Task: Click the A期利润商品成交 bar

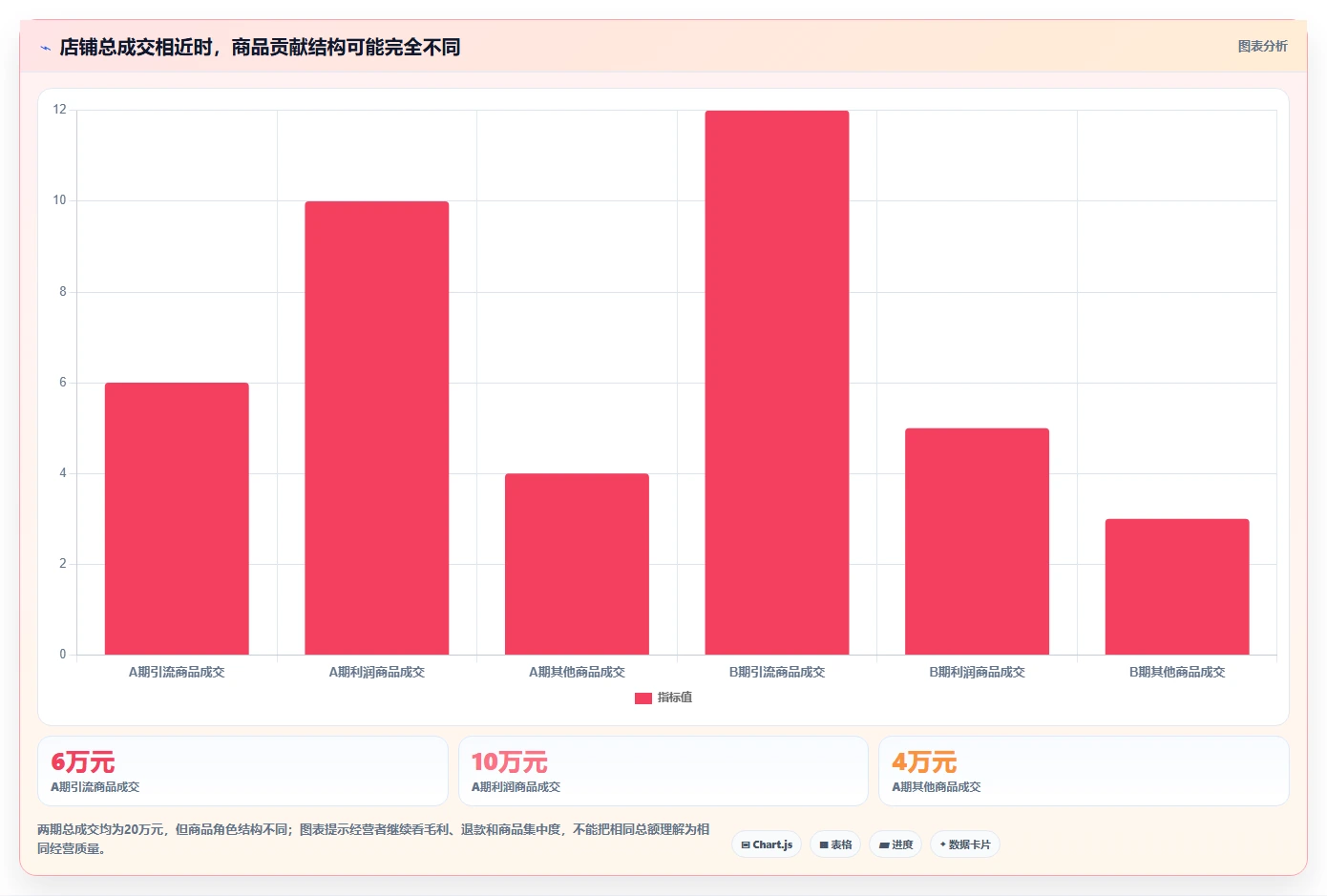Action: [x=377, y=427]
